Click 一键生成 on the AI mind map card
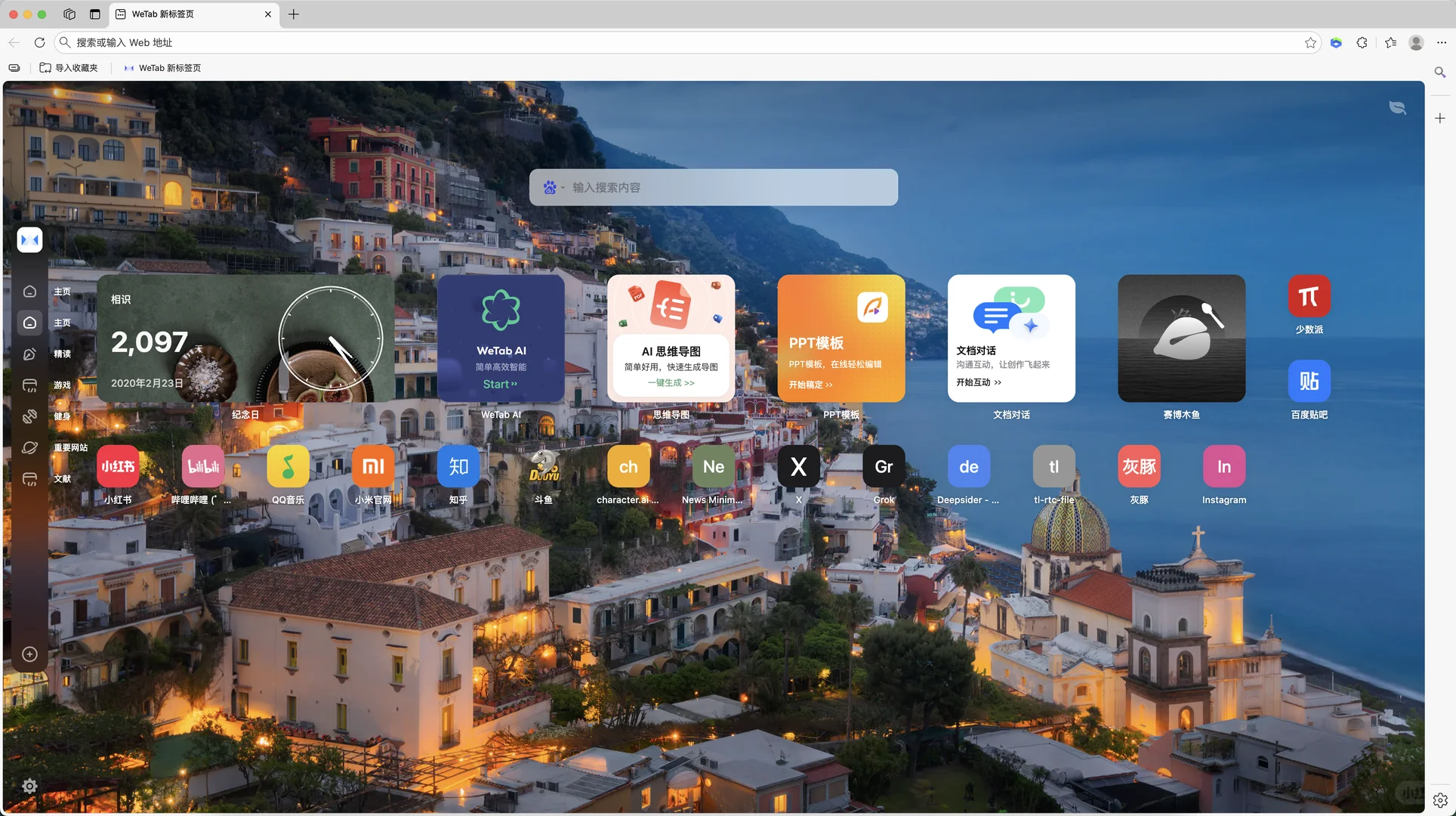The image size is (1456, 816). pyautogui.click(x=671, y=383)
